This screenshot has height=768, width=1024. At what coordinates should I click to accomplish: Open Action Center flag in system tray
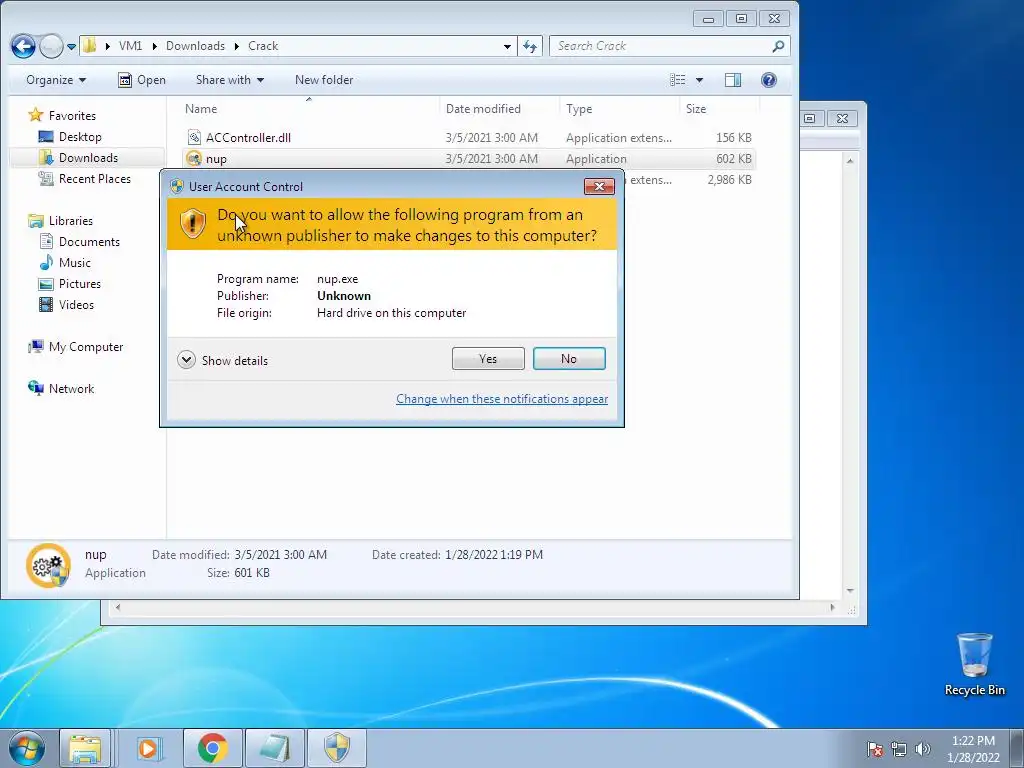[x=874, y=749]
